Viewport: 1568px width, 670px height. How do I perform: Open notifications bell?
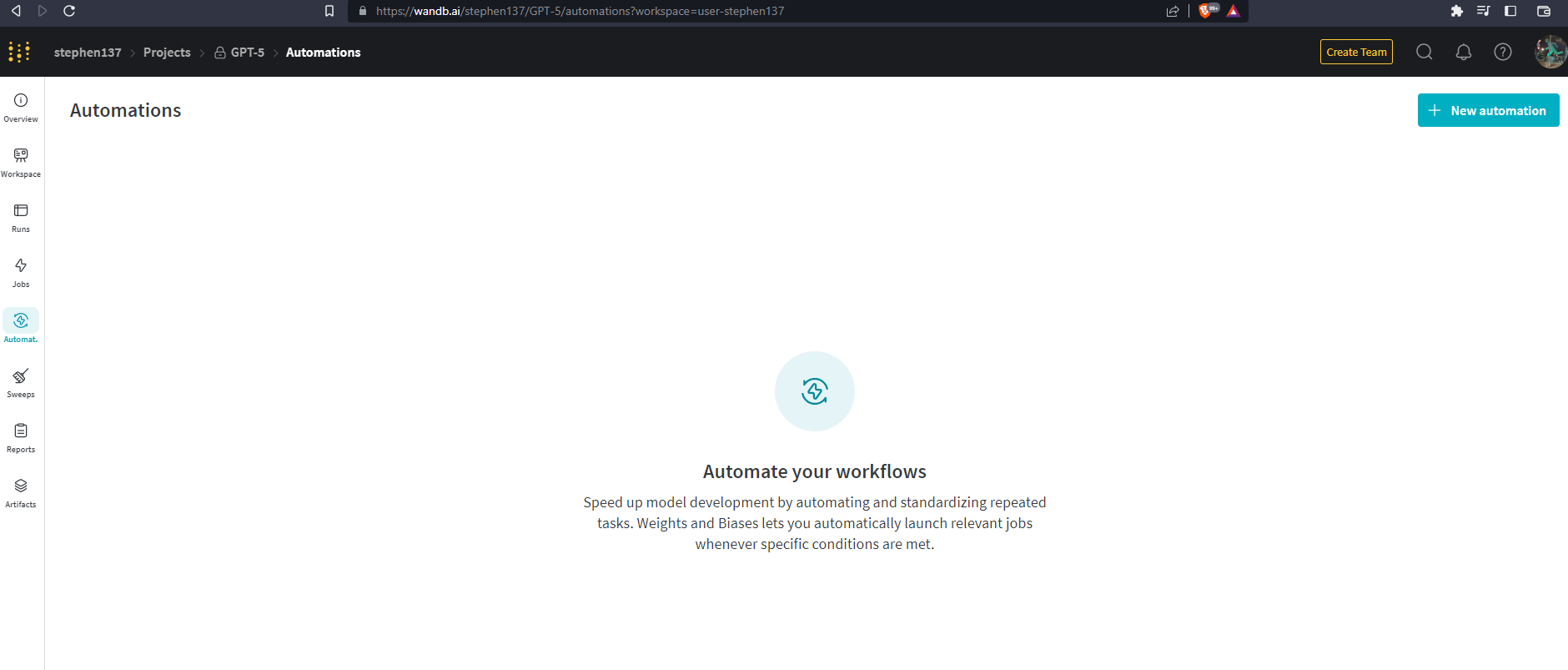point(1464,52)
